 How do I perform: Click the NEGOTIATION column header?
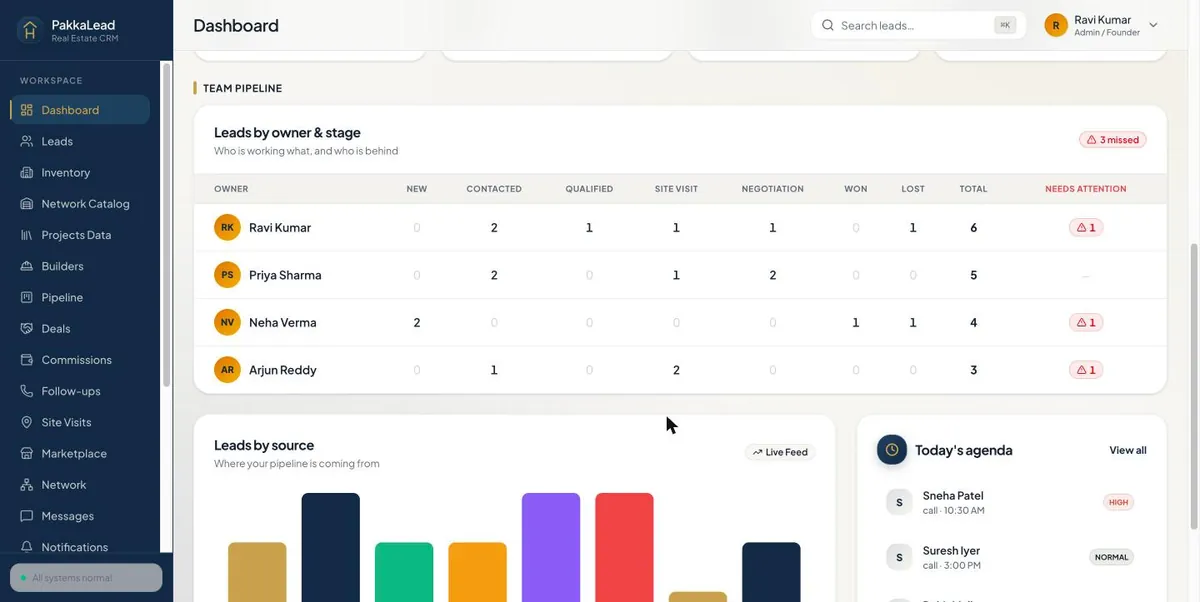point(773,189)
